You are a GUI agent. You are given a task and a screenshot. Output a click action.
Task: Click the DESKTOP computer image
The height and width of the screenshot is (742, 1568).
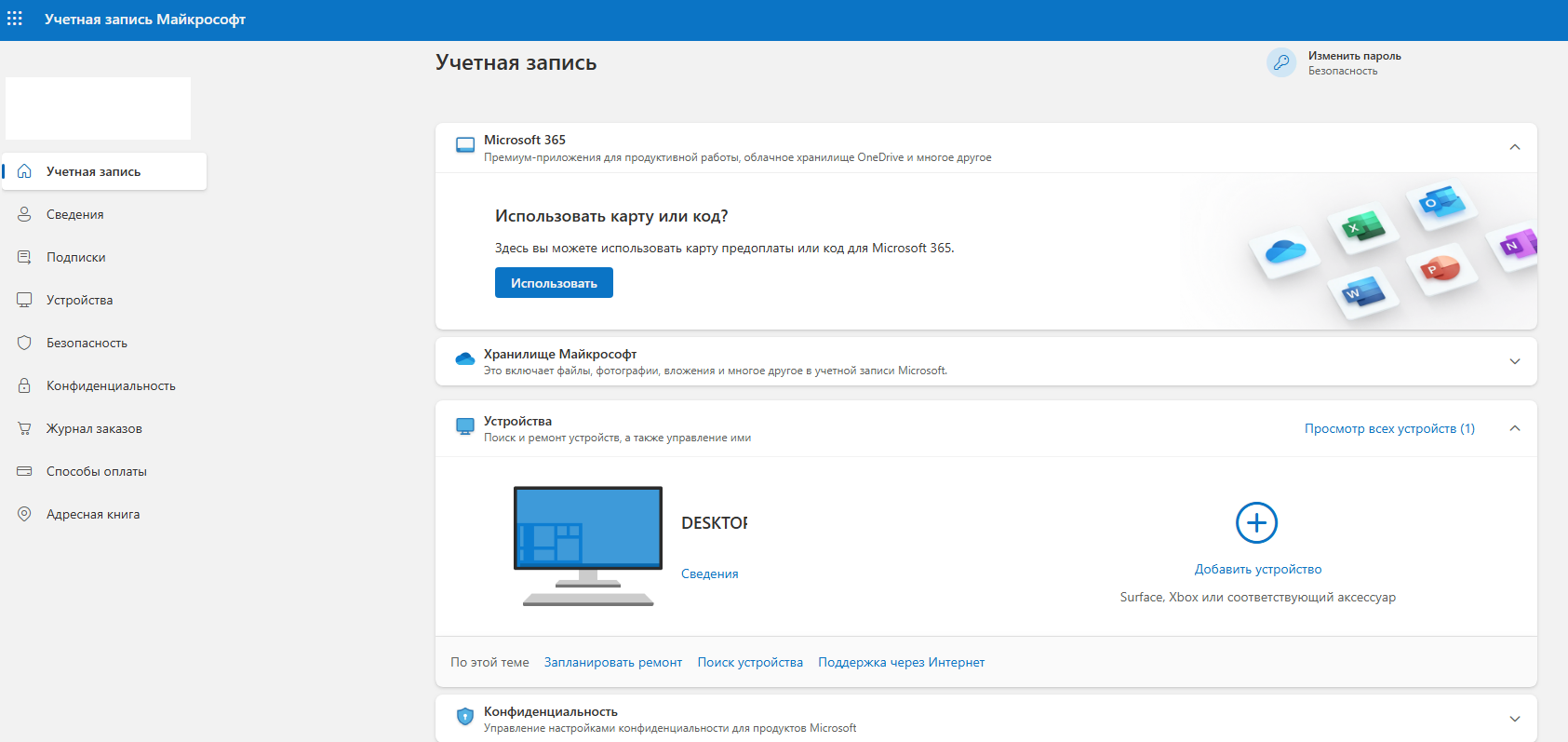coord(588,546)
